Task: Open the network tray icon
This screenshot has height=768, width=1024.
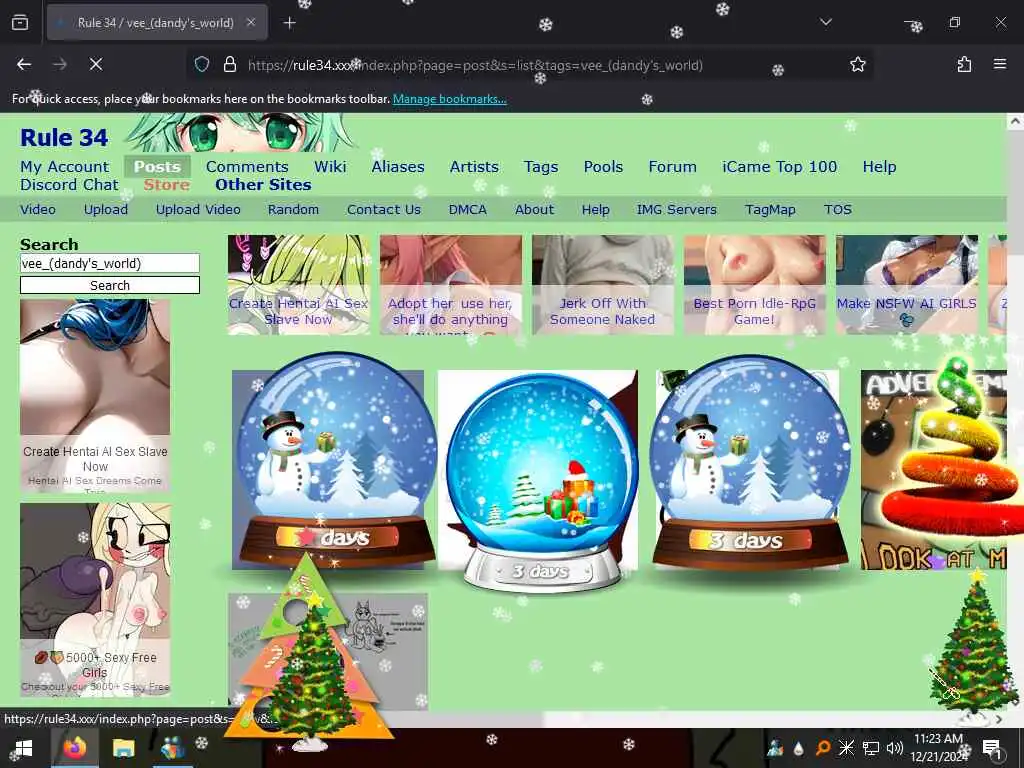Action: click(871, 748)
